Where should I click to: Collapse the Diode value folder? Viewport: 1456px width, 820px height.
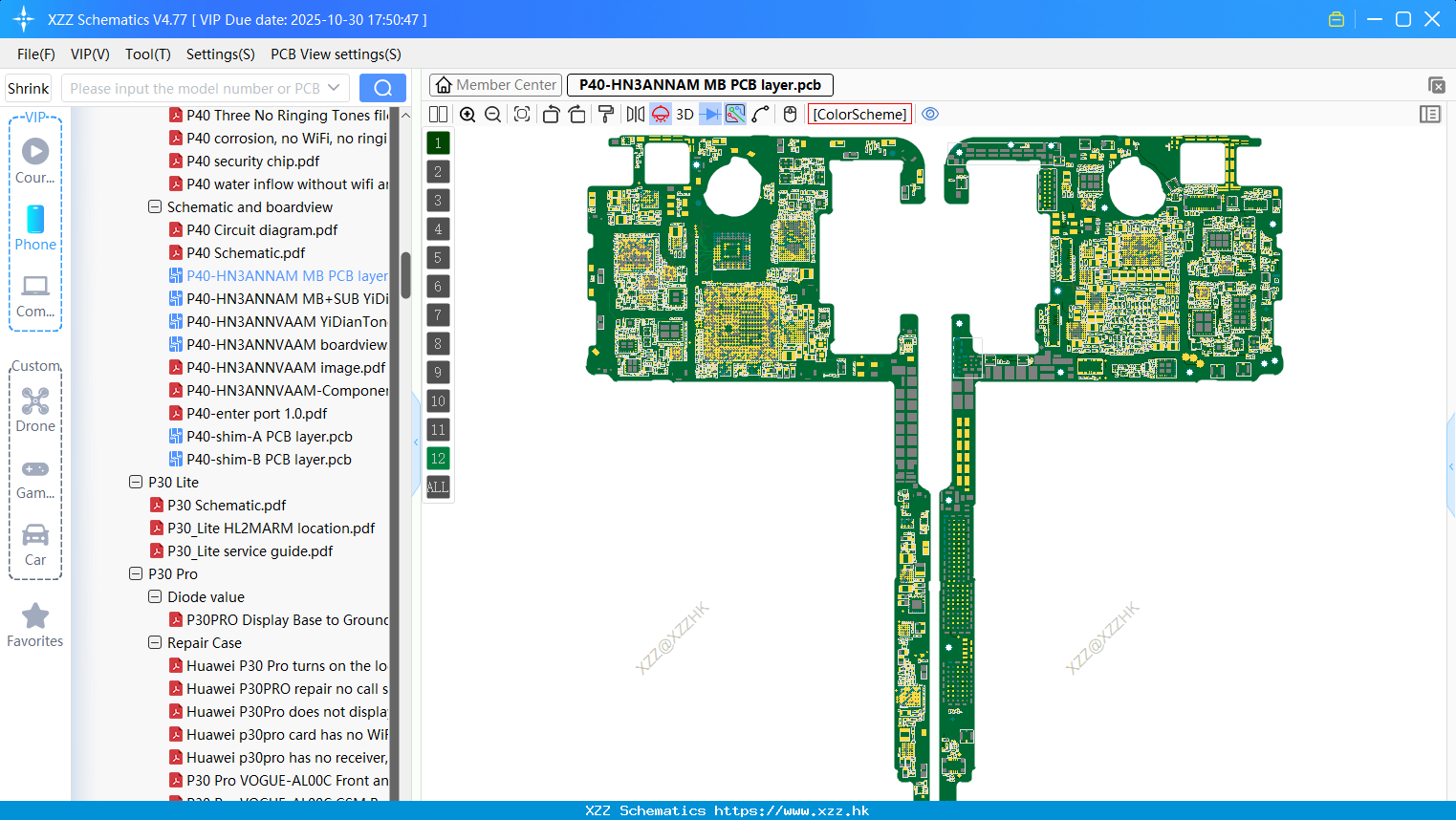[155, 596]
